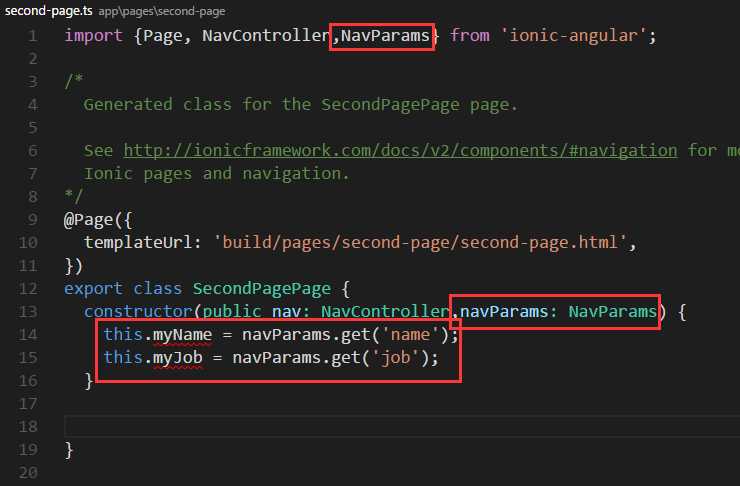Click NavParams in the import statement
The image size is (740, 486).
tap(385, 36)
